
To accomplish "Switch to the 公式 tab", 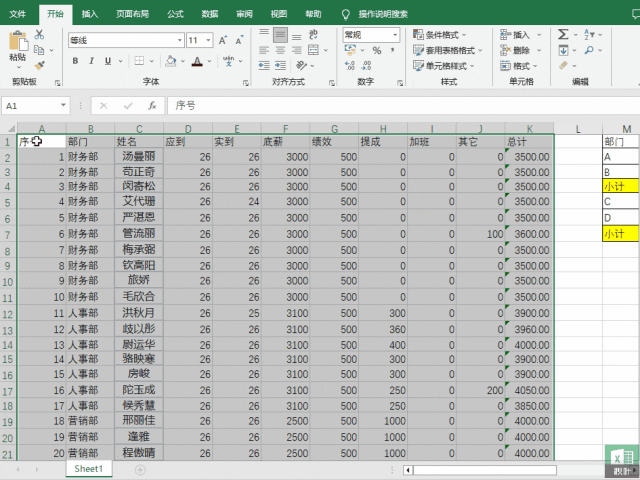I will pos(176,14).
